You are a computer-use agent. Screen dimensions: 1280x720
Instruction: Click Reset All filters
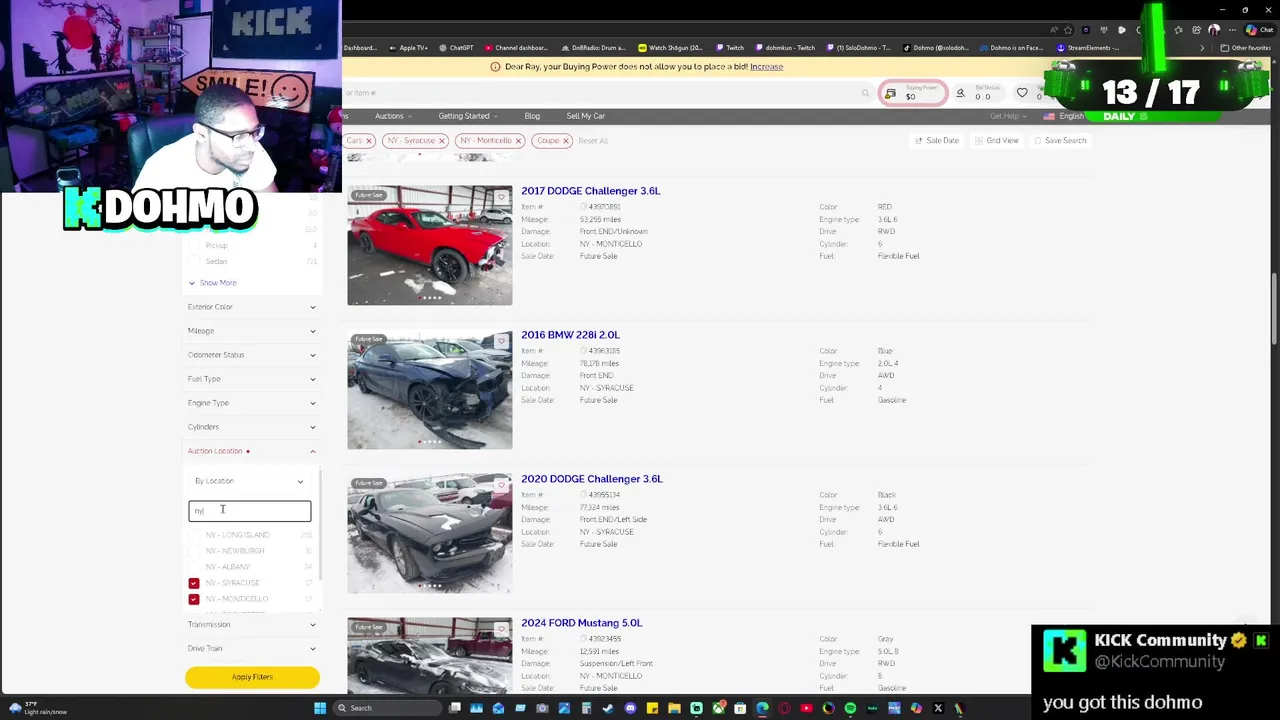(x=593, y=141)
